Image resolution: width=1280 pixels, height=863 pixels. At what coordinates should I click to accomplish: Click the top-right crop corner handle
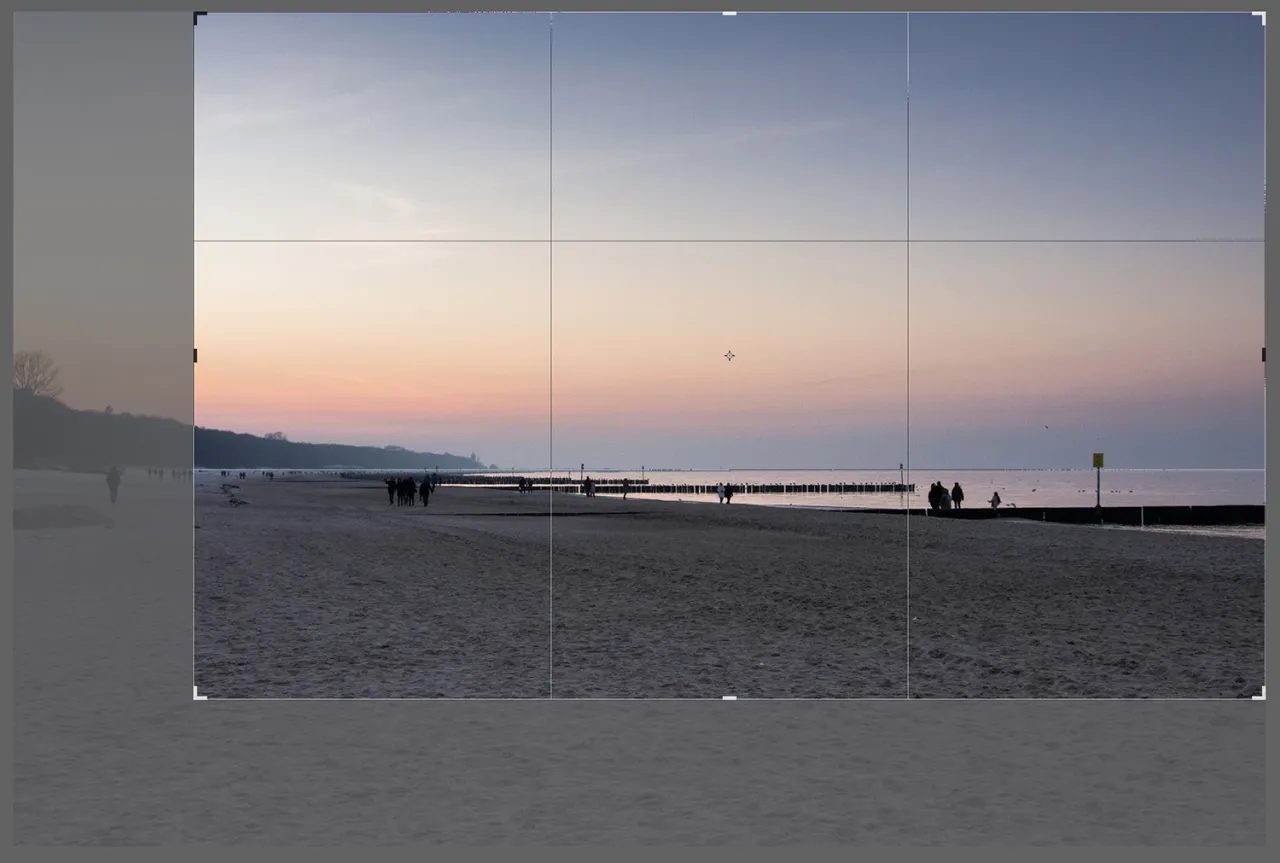[1260, 14]
